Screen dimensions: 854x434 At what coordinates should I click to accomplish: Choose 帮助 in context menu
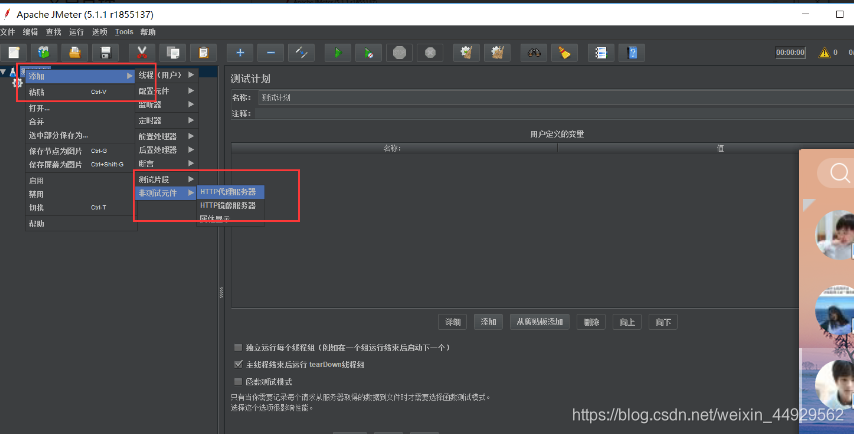(81, 223)
